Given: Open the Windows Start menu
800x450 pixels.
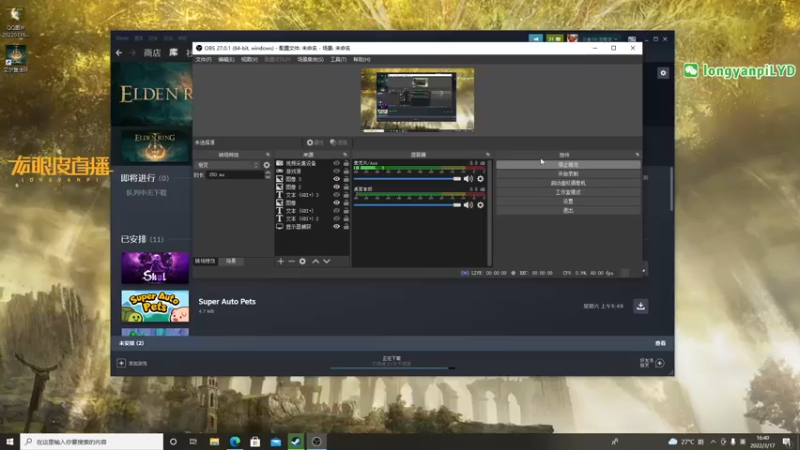Looking at the screenshot, I should [x=10, y=441].
